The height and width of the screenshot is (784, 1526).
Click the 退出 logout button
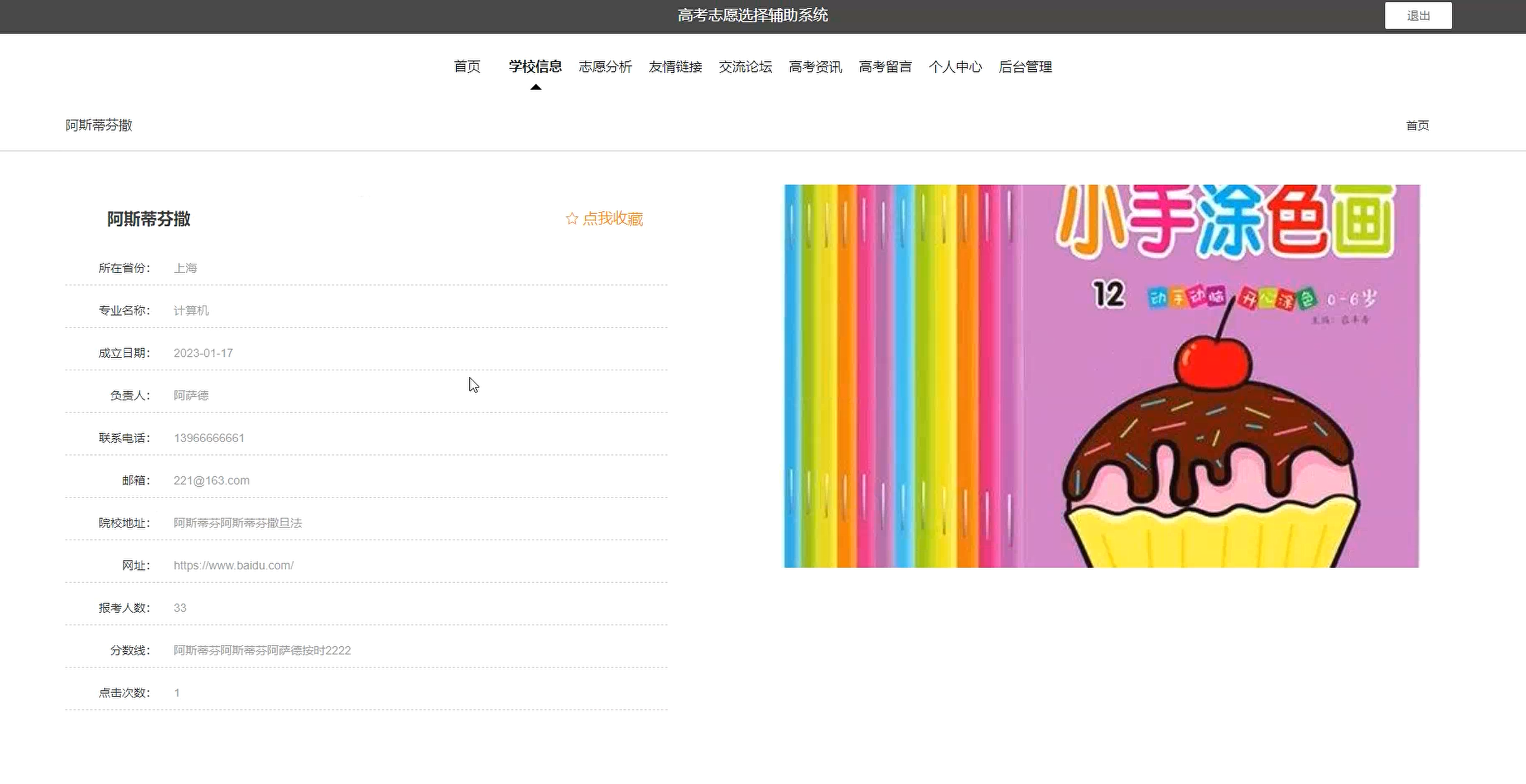pyautogui.click(x=1418, y=16)
